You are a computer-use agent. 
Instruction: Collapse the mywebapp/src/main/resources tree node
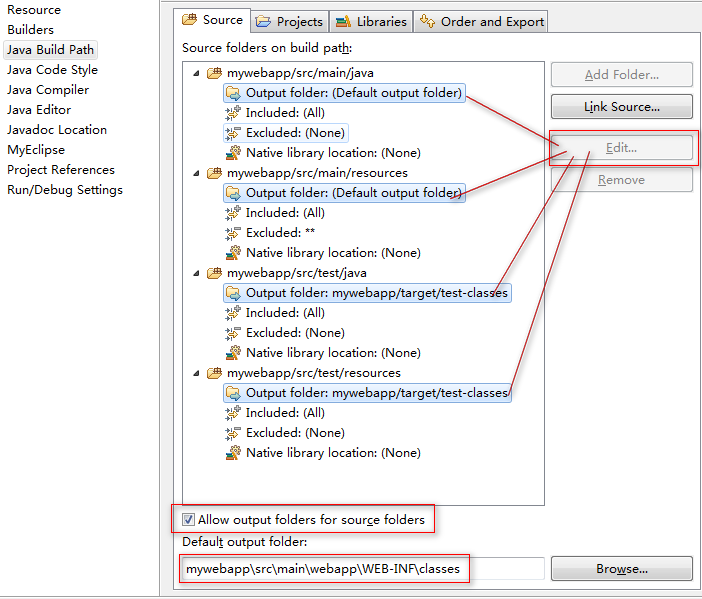coord(196,173)
